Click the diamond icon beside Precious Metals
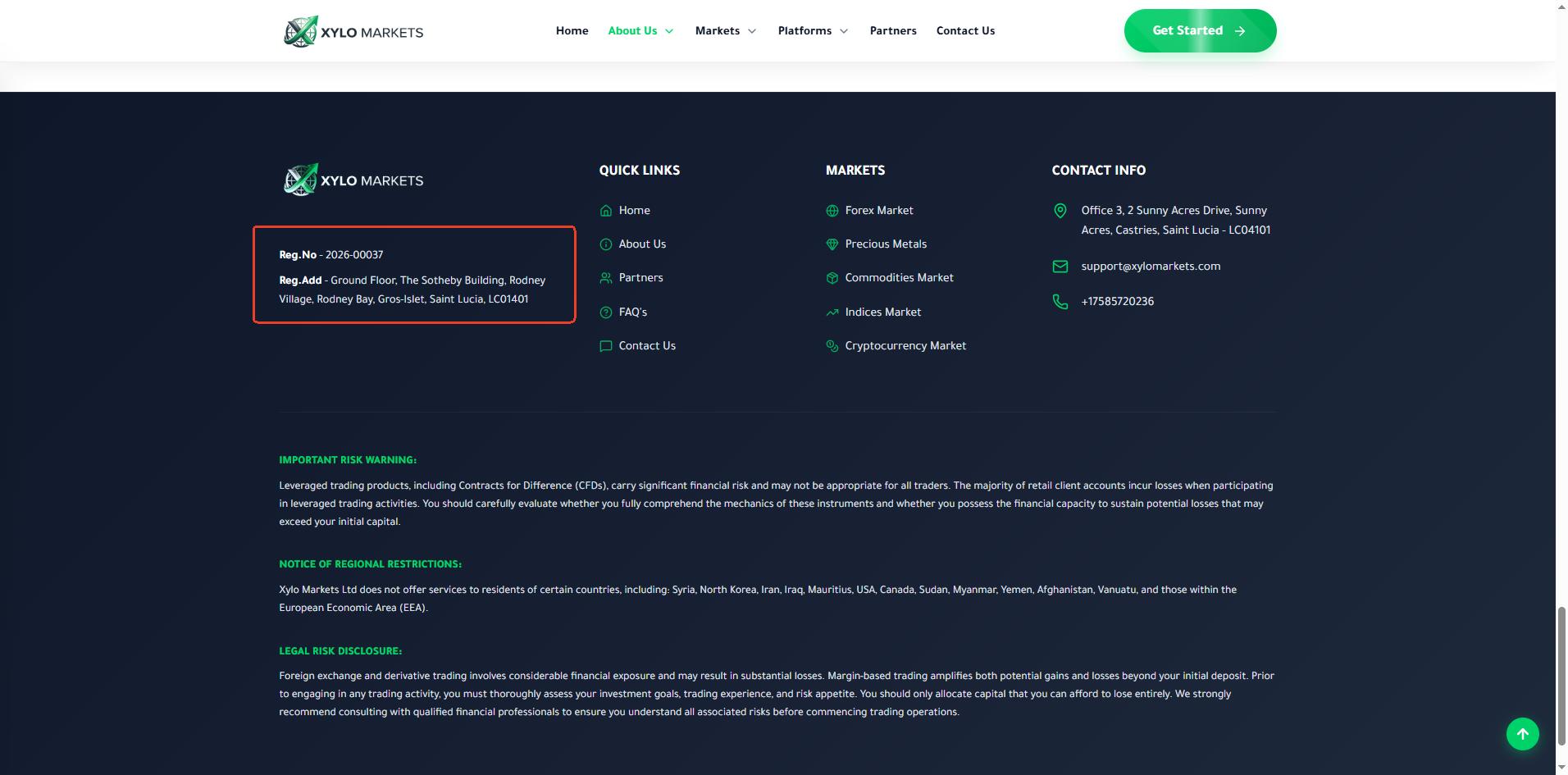This screenshot has height=775, width=1568. coord(832,244)
